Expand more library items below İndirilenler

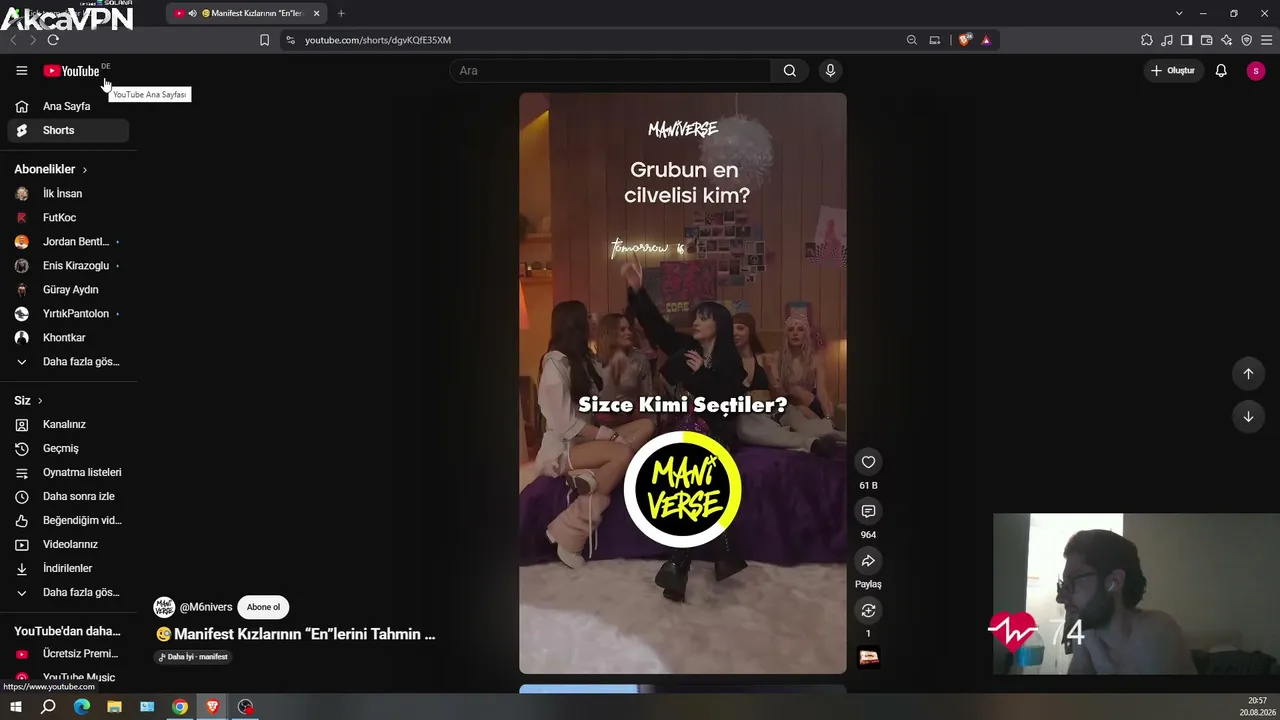point(68,593)
